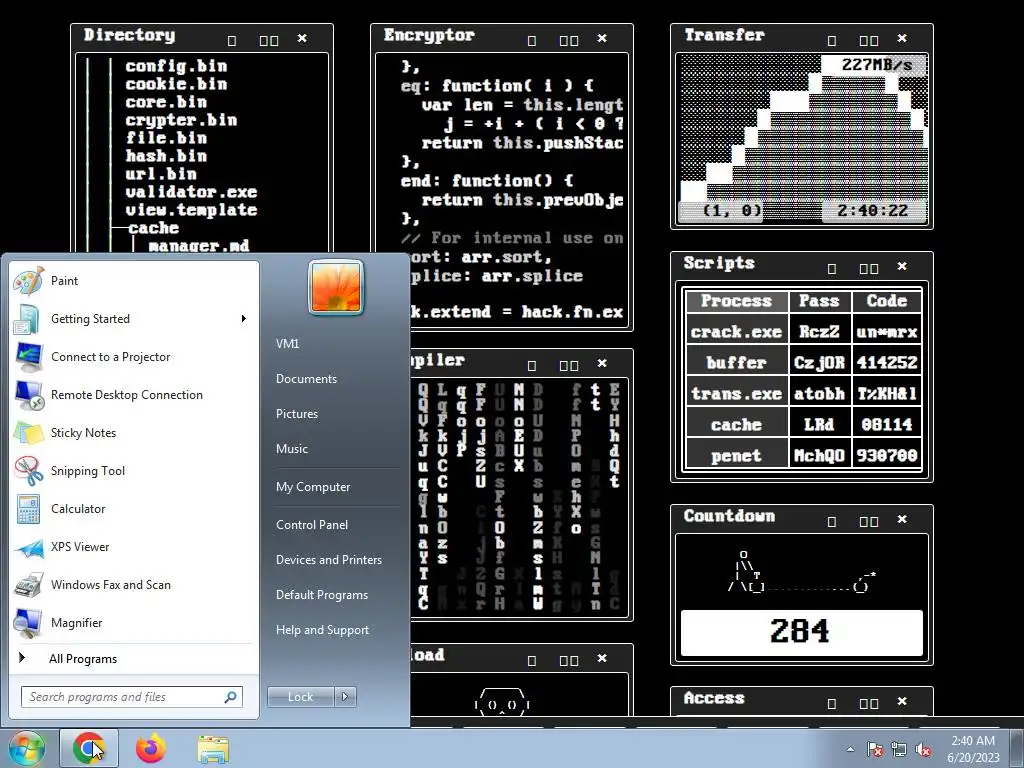Minimize the Encryptor window
The image size is (1024, 768).
[532, 40]
